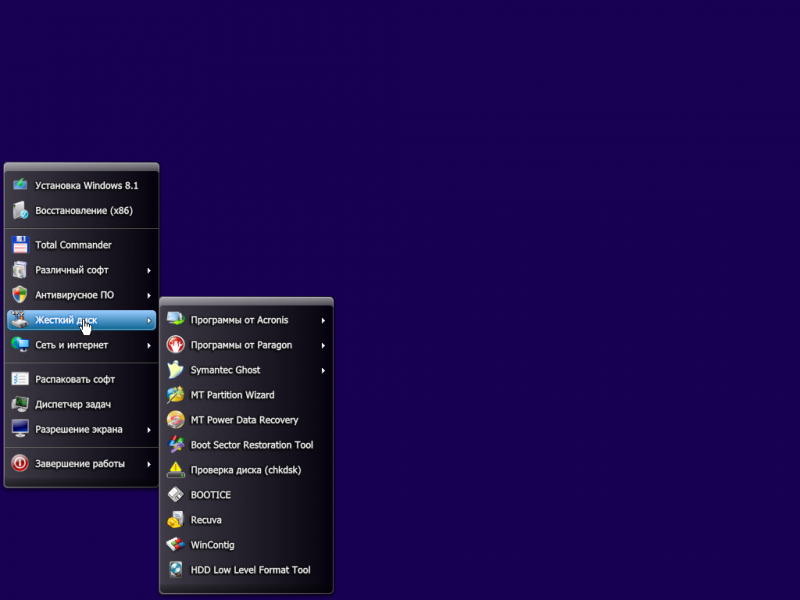This screenshot has width=800, height=600.
Task: Click the Антивирусное ПО label
Action: (74, 295)
